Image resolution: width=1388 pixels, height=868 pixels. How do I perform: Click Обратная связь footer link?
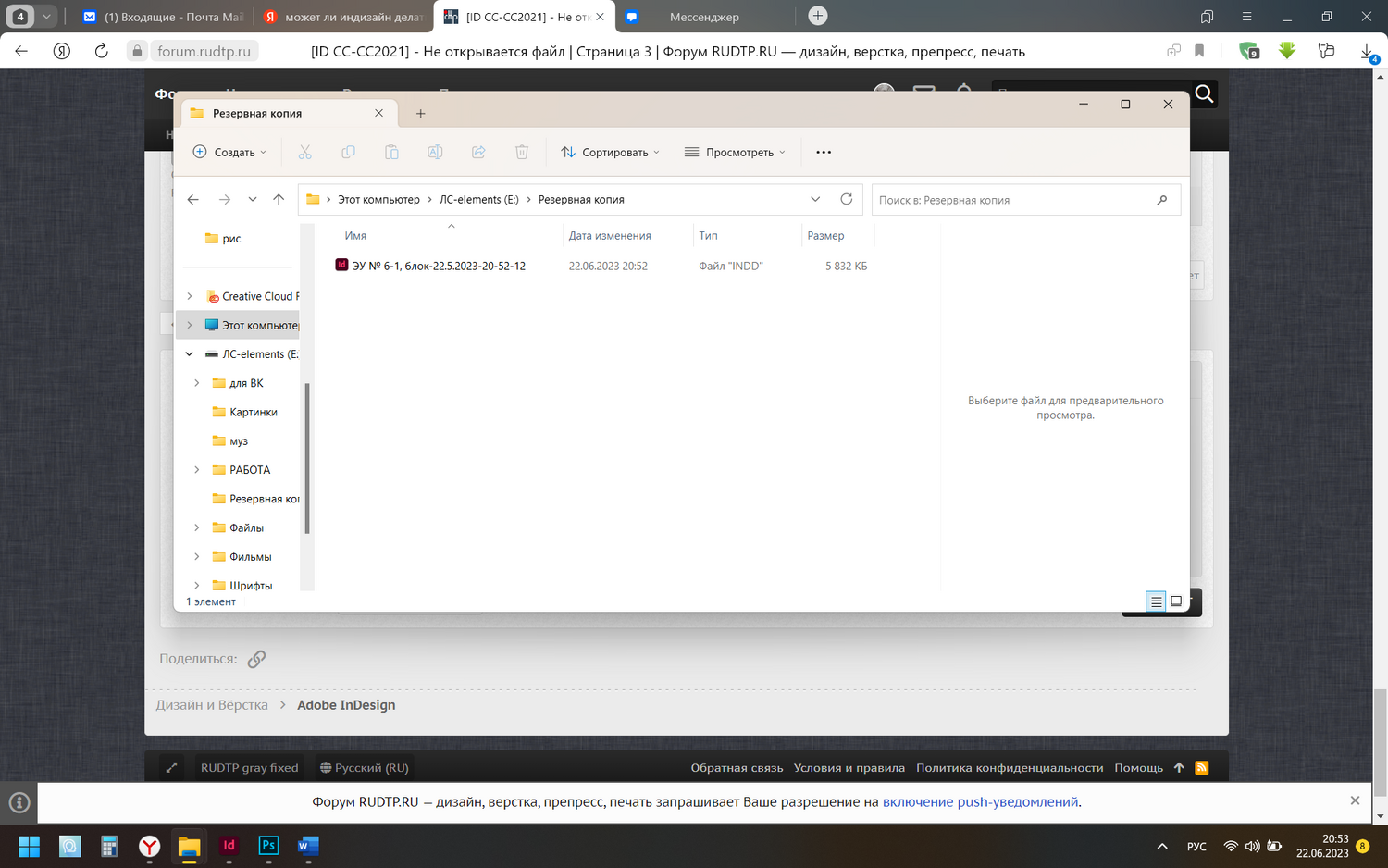coord(737,768)
